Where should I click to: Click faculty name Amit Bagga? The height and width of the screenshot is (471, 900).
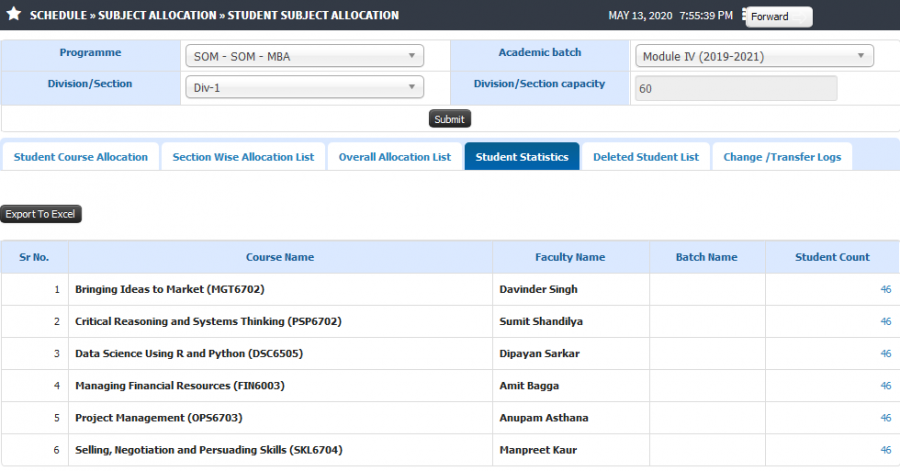coord(529,386)
